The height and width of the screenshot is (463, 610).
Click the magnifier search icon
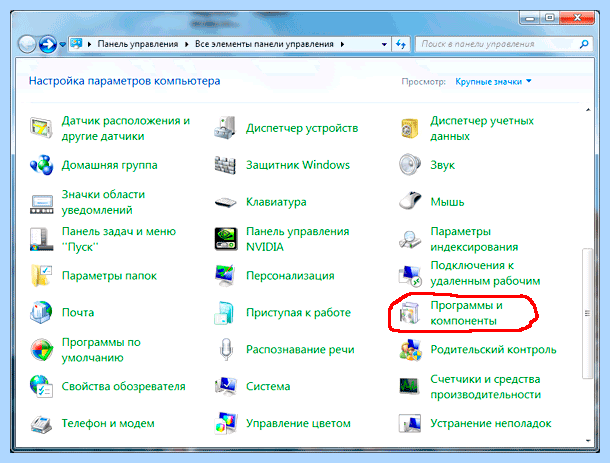pos(584,44)
